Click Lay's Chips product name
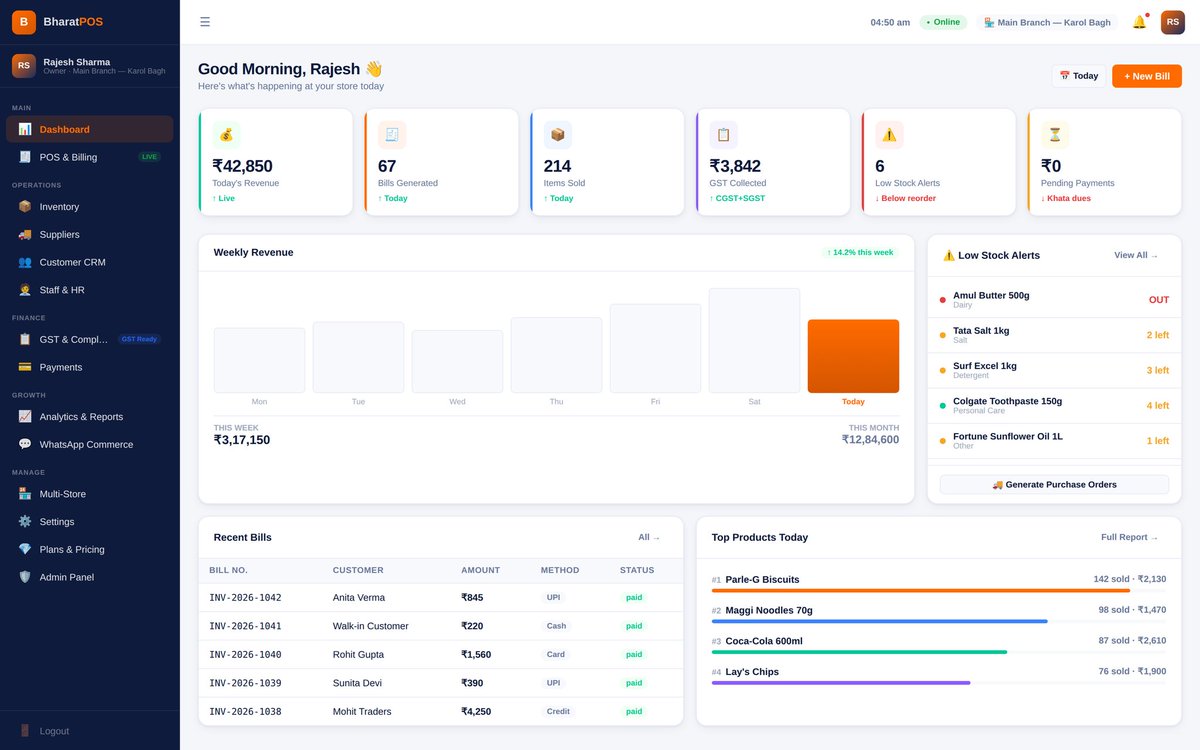Image resolution: width=1200 pixels, height=750 pixels. (752, 672)
